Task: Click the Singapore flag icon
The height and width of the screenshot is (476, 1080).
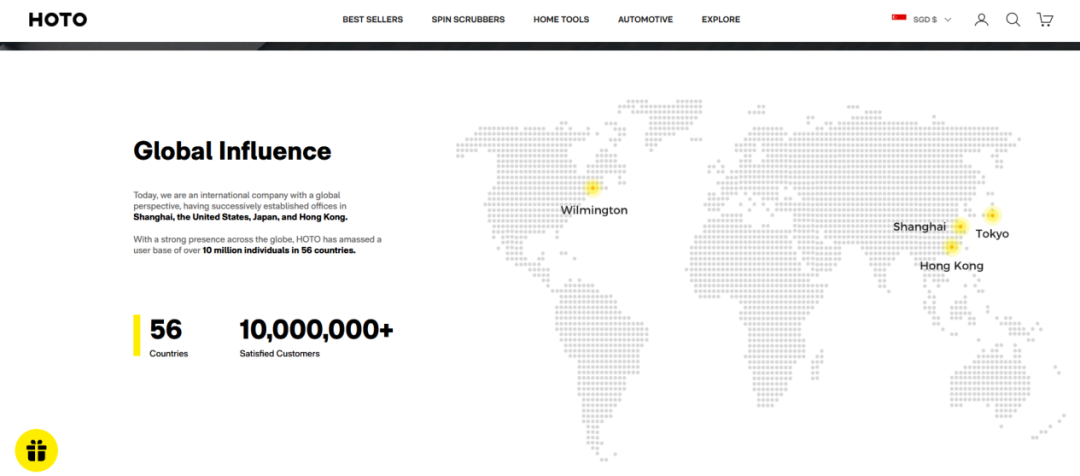Action: click(899, 19)
